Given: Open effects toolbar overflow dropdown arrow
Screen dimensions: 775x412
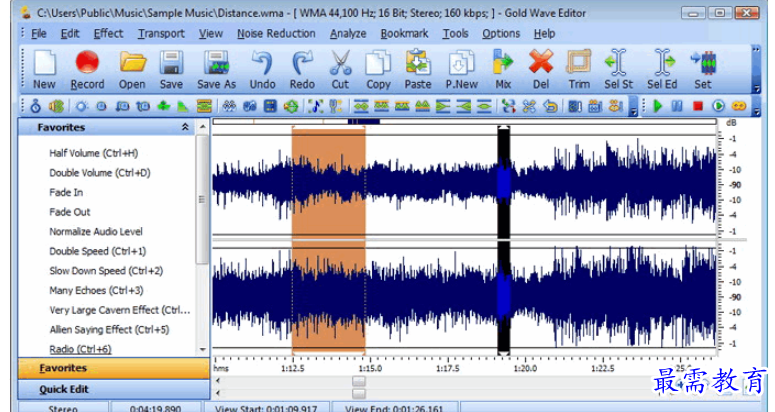Looking at the screenshot, I should pos(634,113).
